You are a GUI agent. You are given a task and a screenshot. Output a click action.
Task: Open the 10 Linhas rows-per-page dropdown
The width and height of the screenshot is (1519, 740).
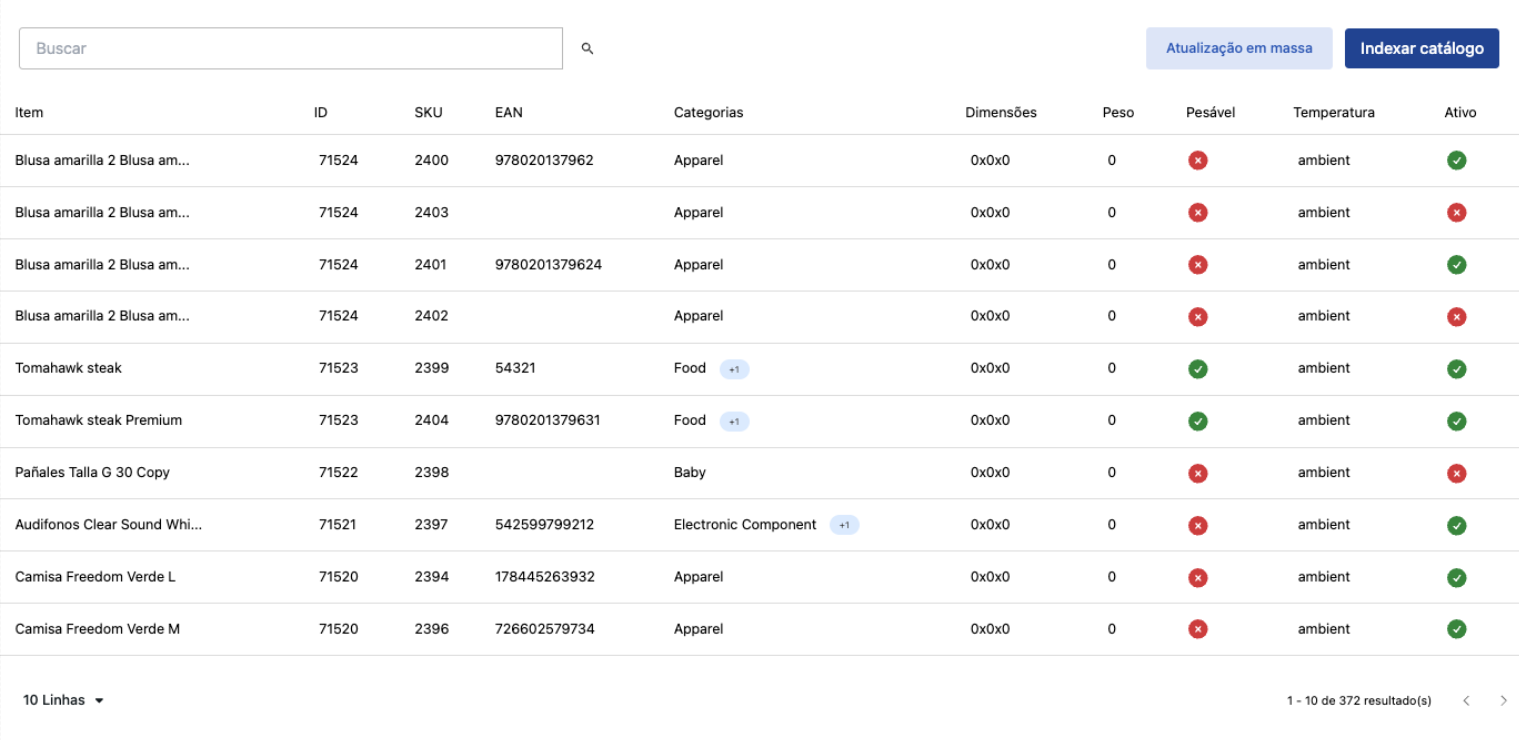(x=64, y=700)
